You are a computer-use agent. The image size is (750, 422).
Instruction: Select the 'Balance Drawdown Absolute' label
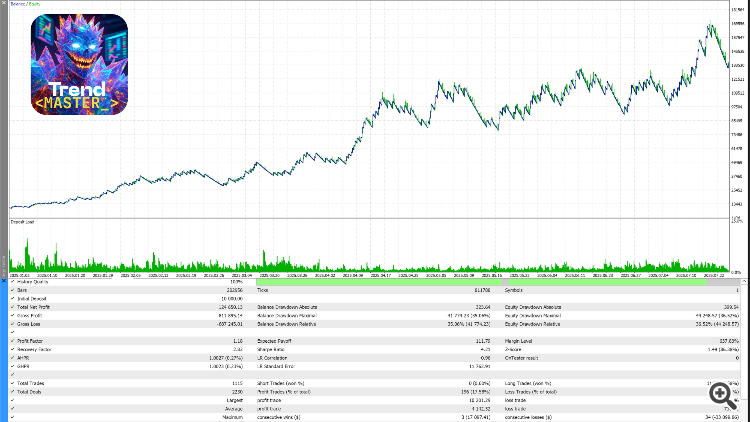click(287, 307)
